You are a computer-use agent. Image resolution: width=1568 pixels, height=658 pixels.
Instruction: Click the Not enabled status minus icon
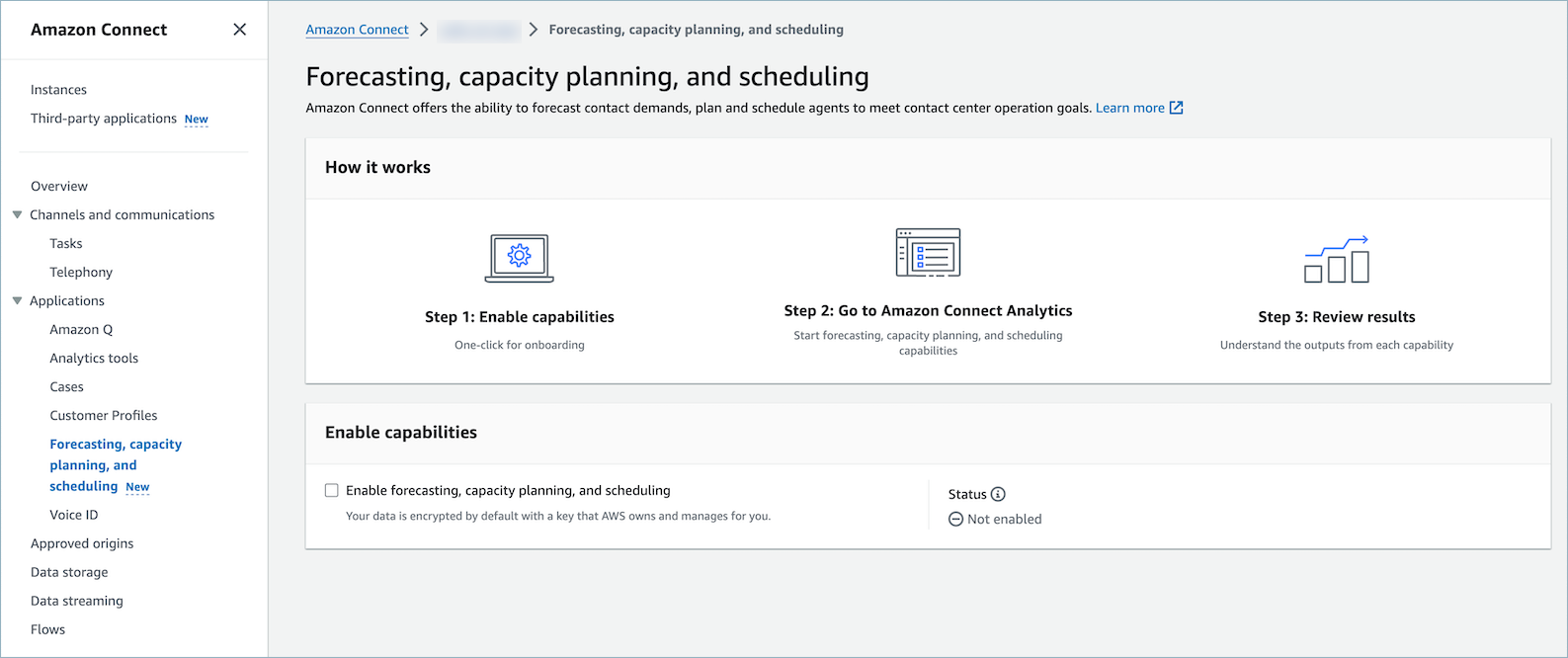[954, 519]
